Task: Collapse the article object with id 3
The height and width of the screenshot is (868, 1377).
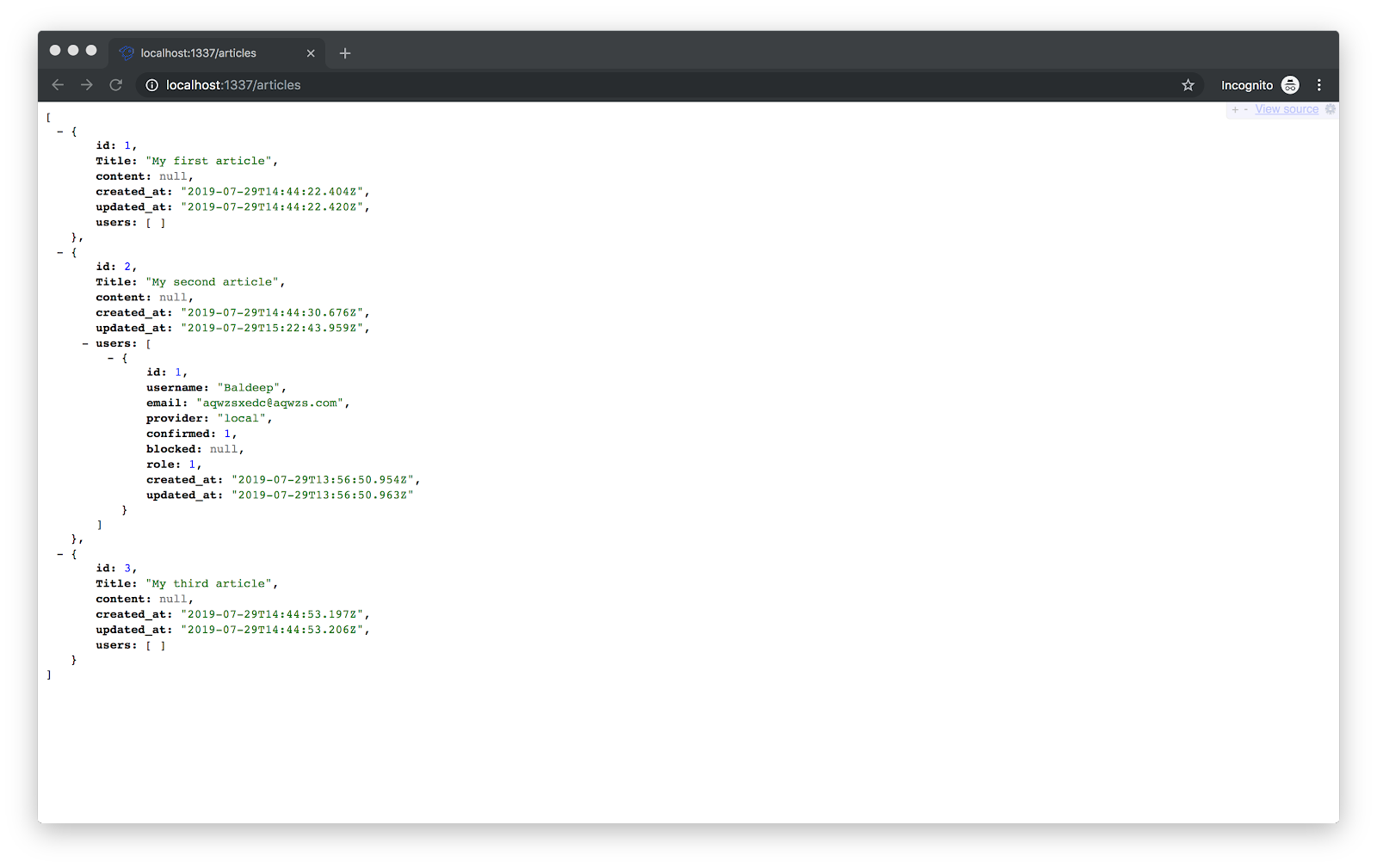Action: point(60,555)
